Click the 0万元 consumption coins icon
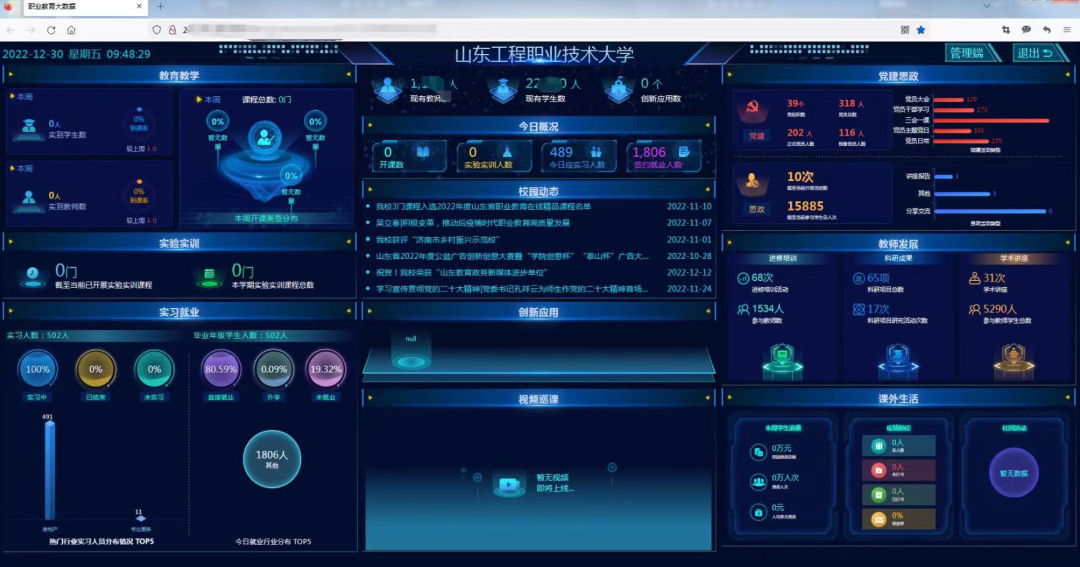This screenshot has width=1080, height=567. coord(758,452)
